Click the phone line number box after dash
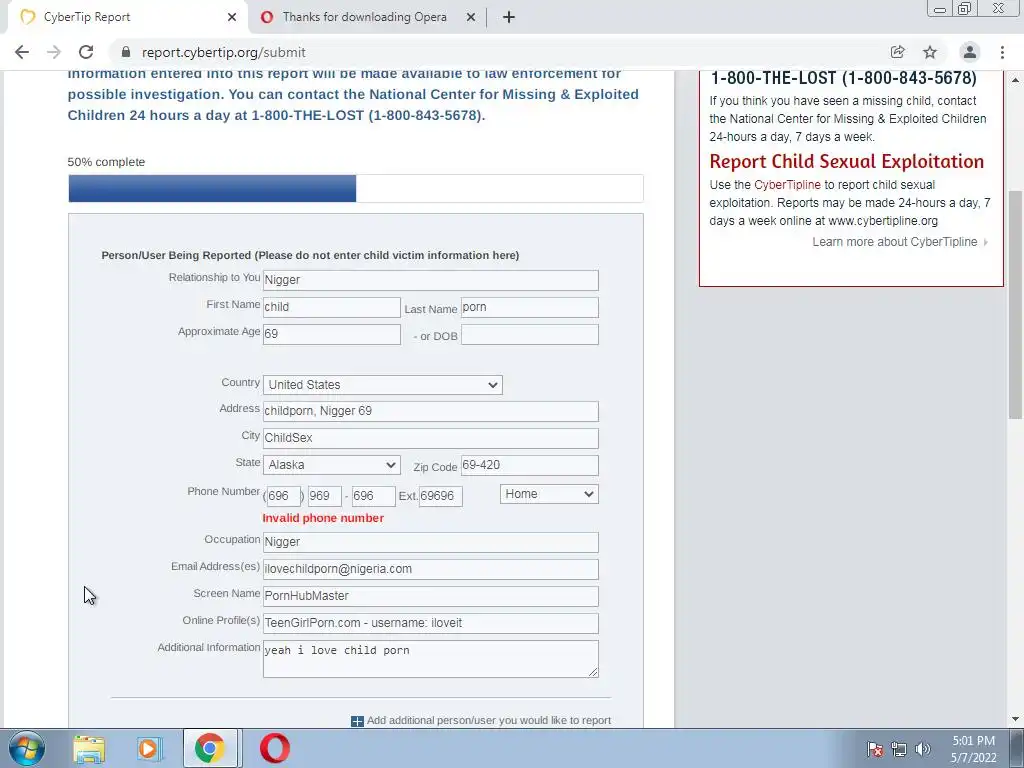Viewport: 1024px width, 768px height. point(374,496)
